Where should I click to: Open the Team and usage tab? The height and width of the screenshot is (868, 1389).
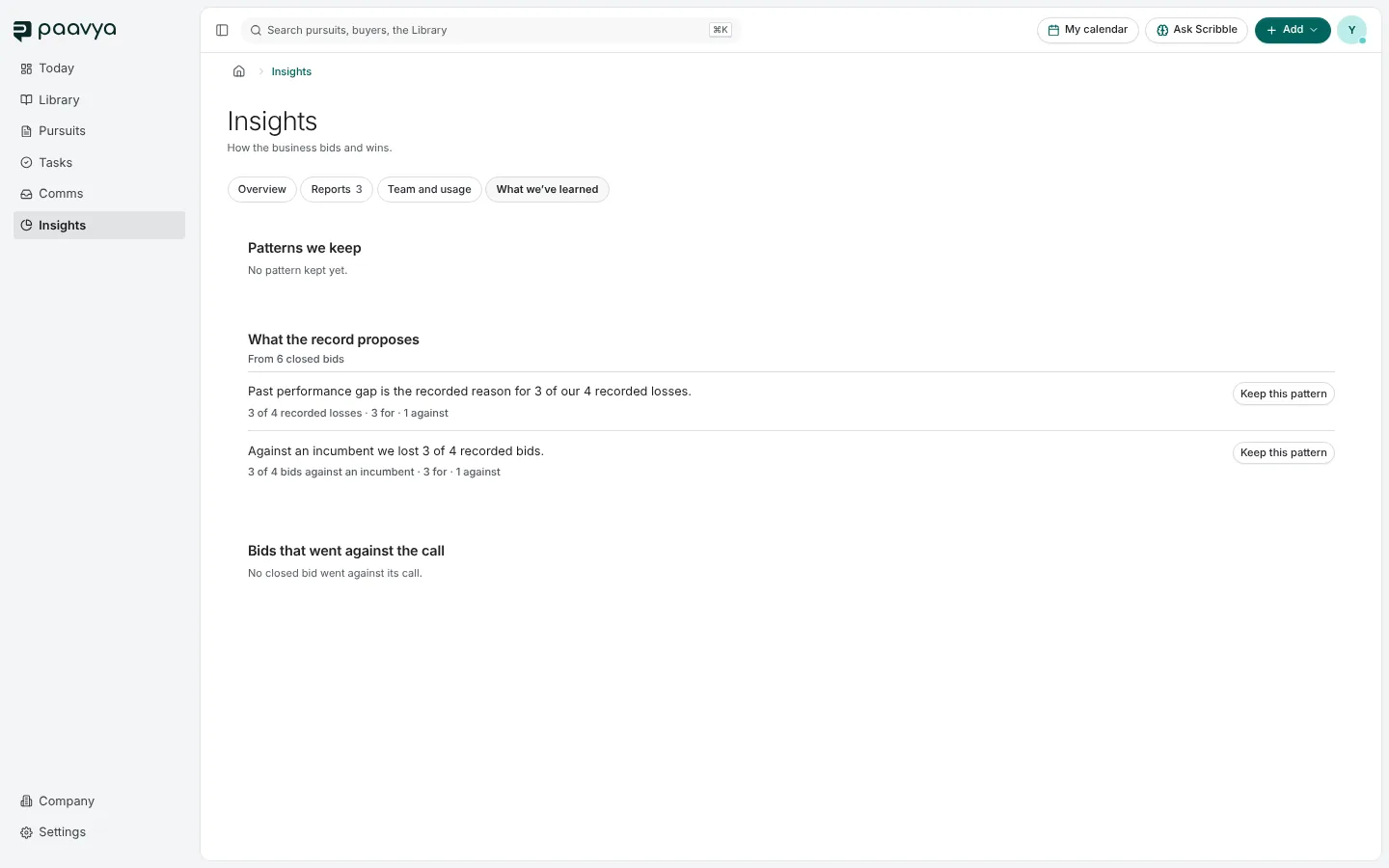click(429, 190)
